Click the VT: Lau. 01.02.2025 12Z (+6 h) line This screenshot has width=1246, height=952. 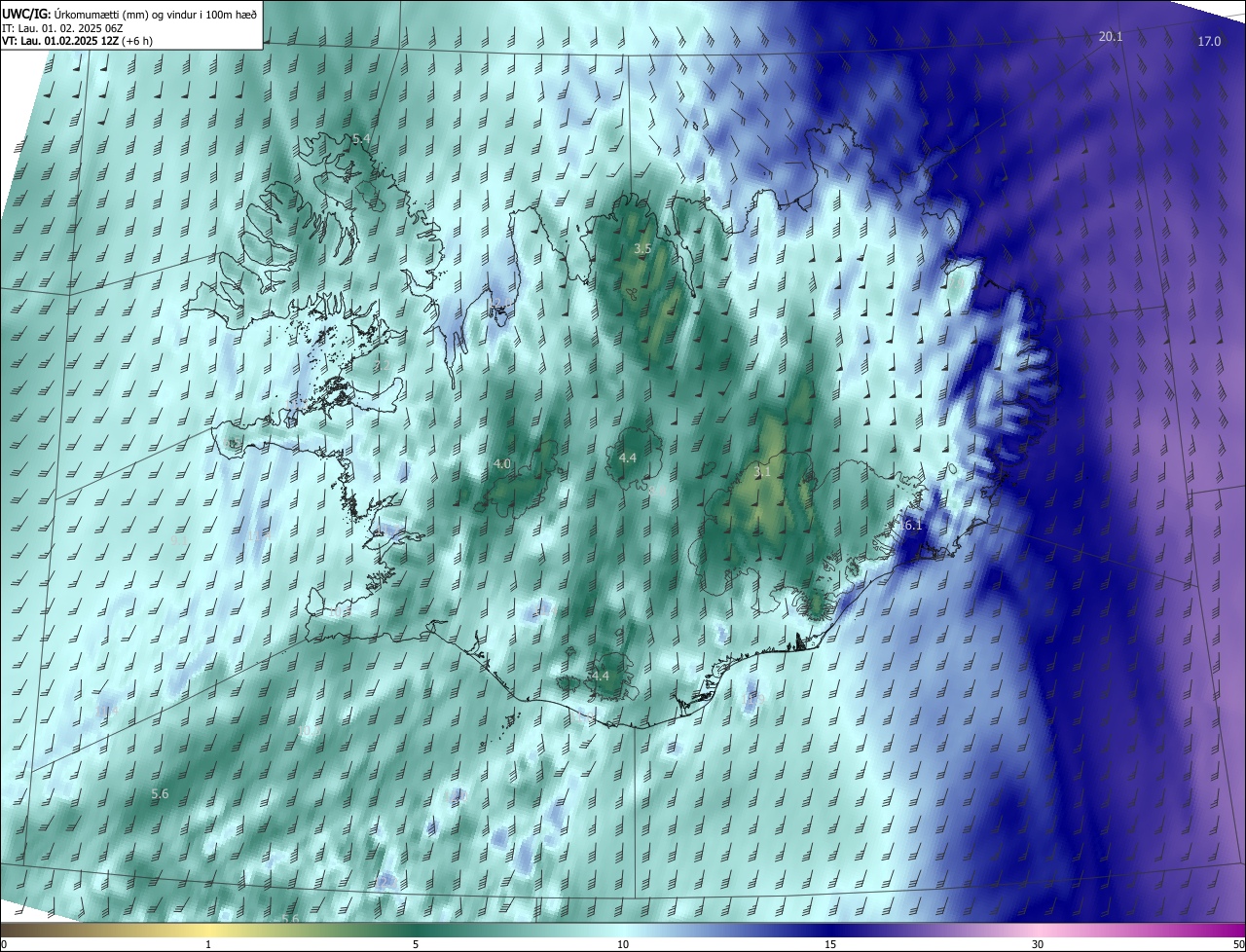click(x=78, y=41)
